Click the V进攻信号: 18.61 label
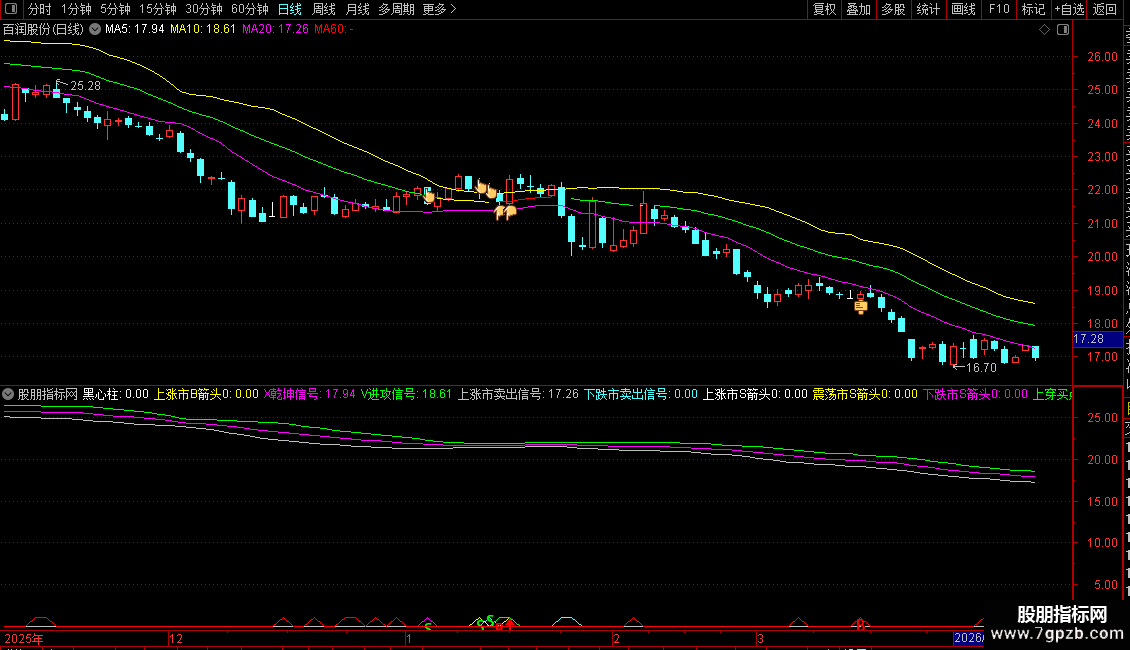The image size is (1130, 650). (406, 394)
